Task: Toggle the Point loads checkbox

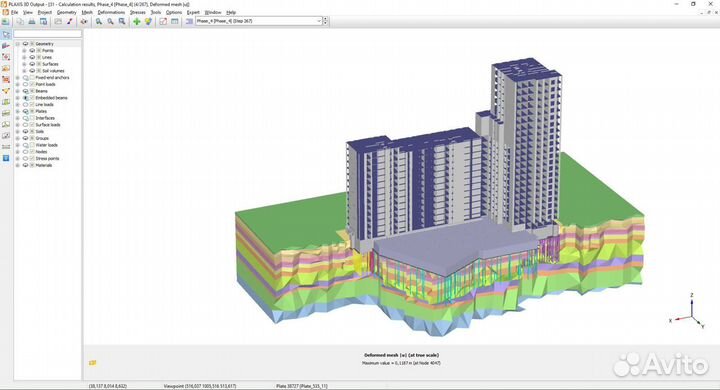Action: click(x=32, y=85)
